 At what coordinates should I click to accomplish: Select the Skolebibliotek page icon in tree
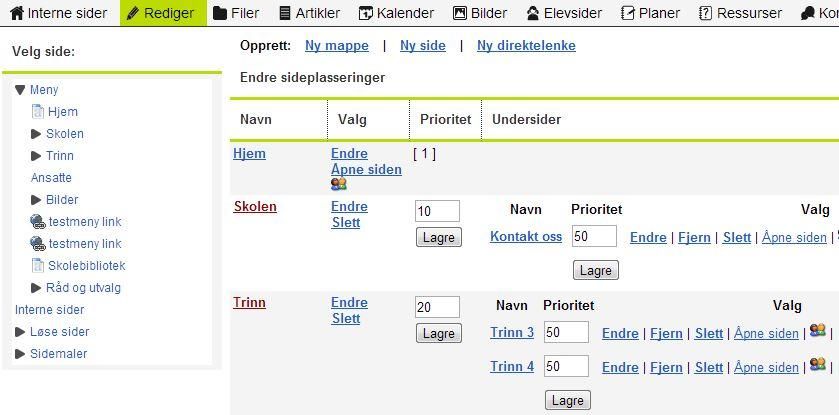point(38,265)
